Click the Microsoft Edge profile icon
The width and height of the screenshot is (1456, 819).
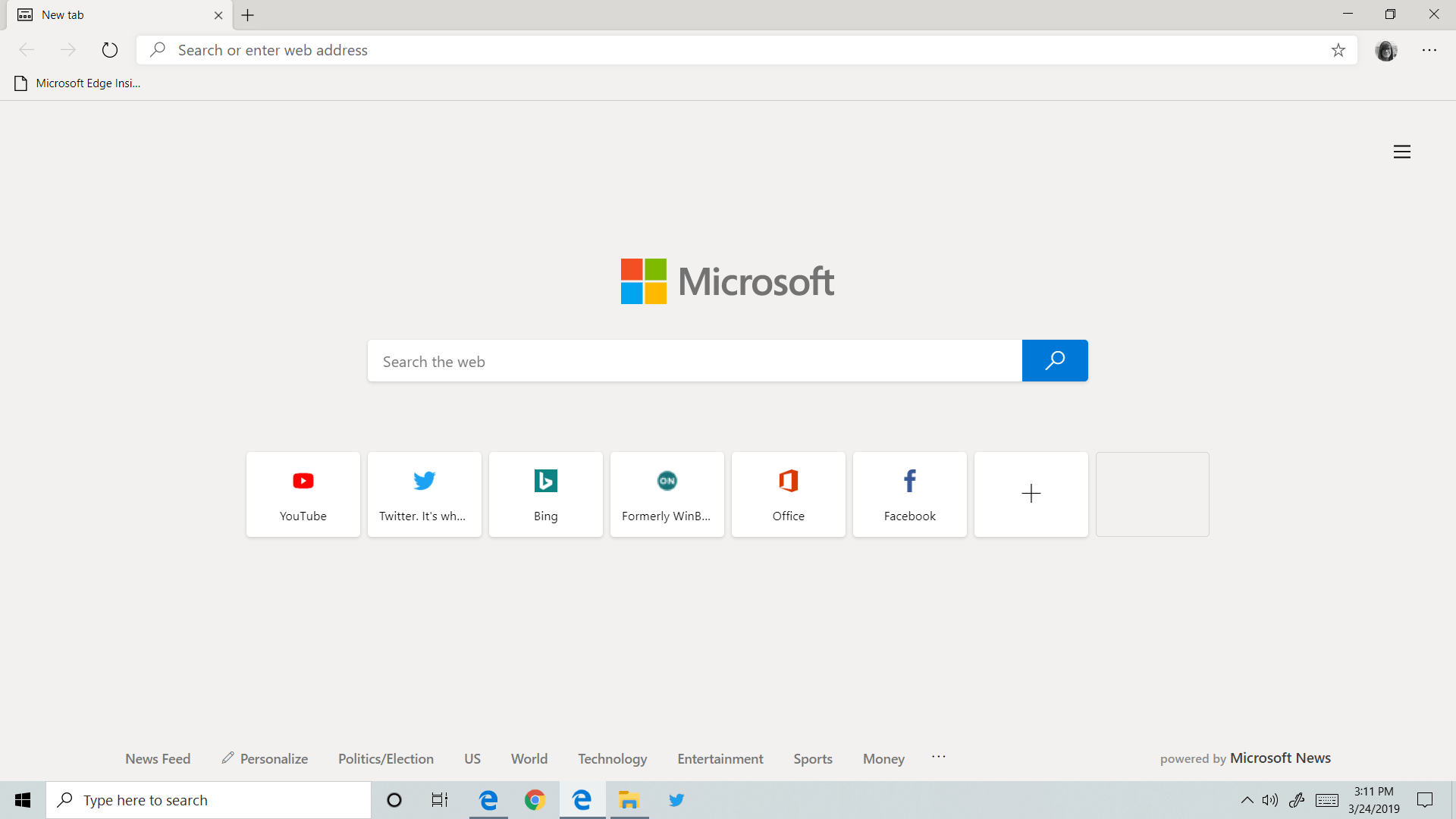tap(1386, 50)
